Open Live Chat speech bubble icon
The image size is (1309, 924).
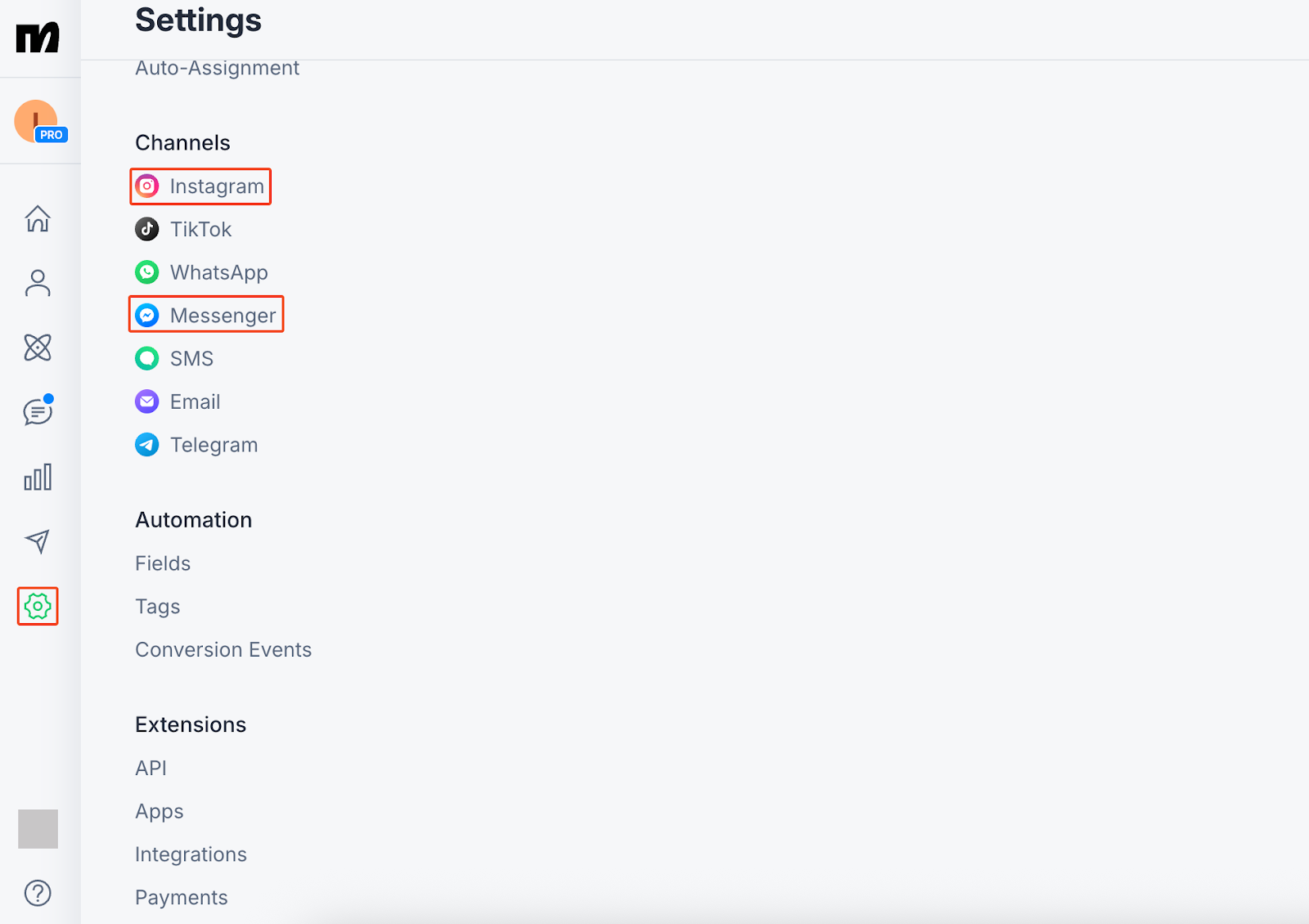tap(38, 412)
